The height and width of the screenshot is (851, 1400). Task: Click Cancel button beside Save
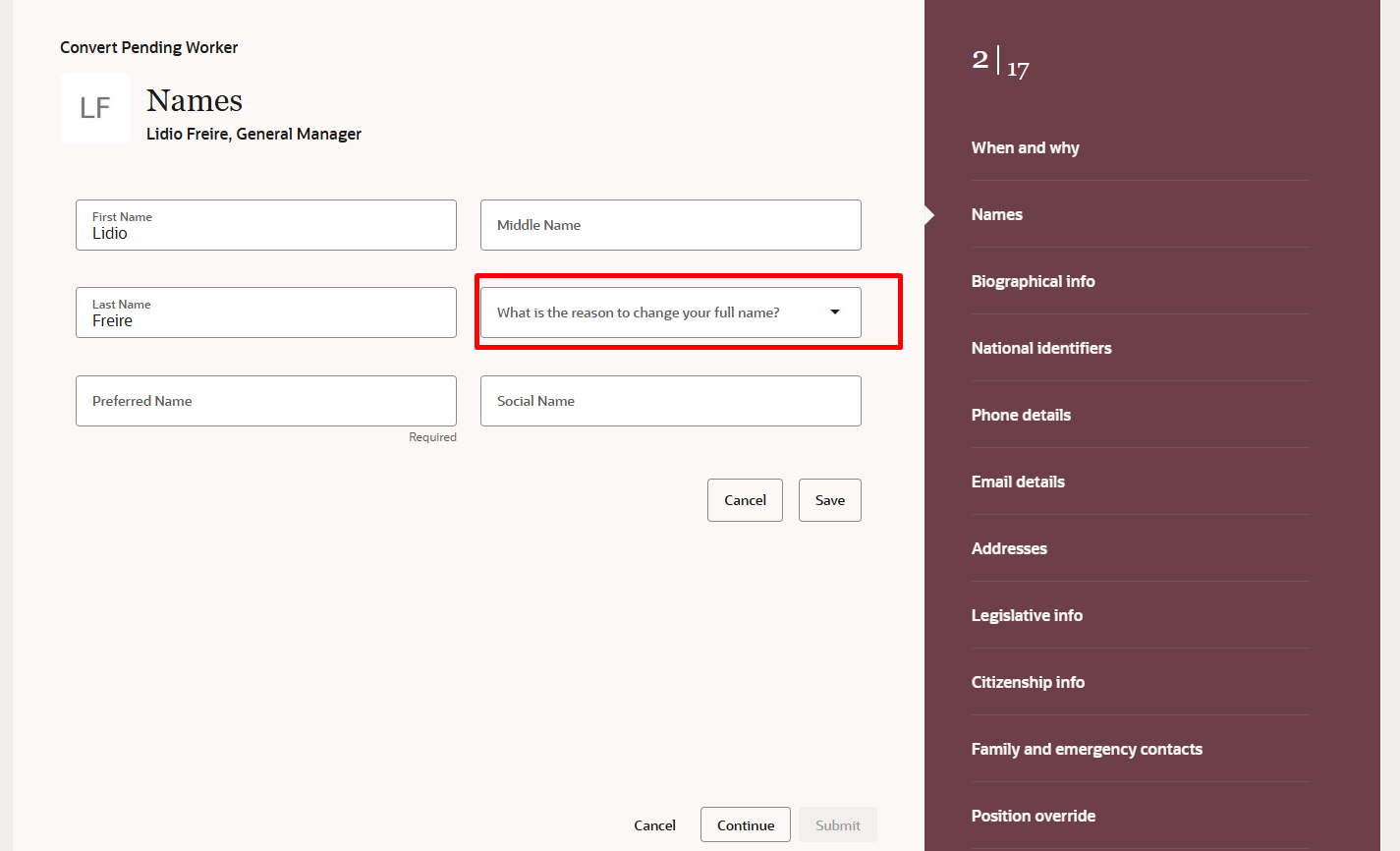(745, 500)
